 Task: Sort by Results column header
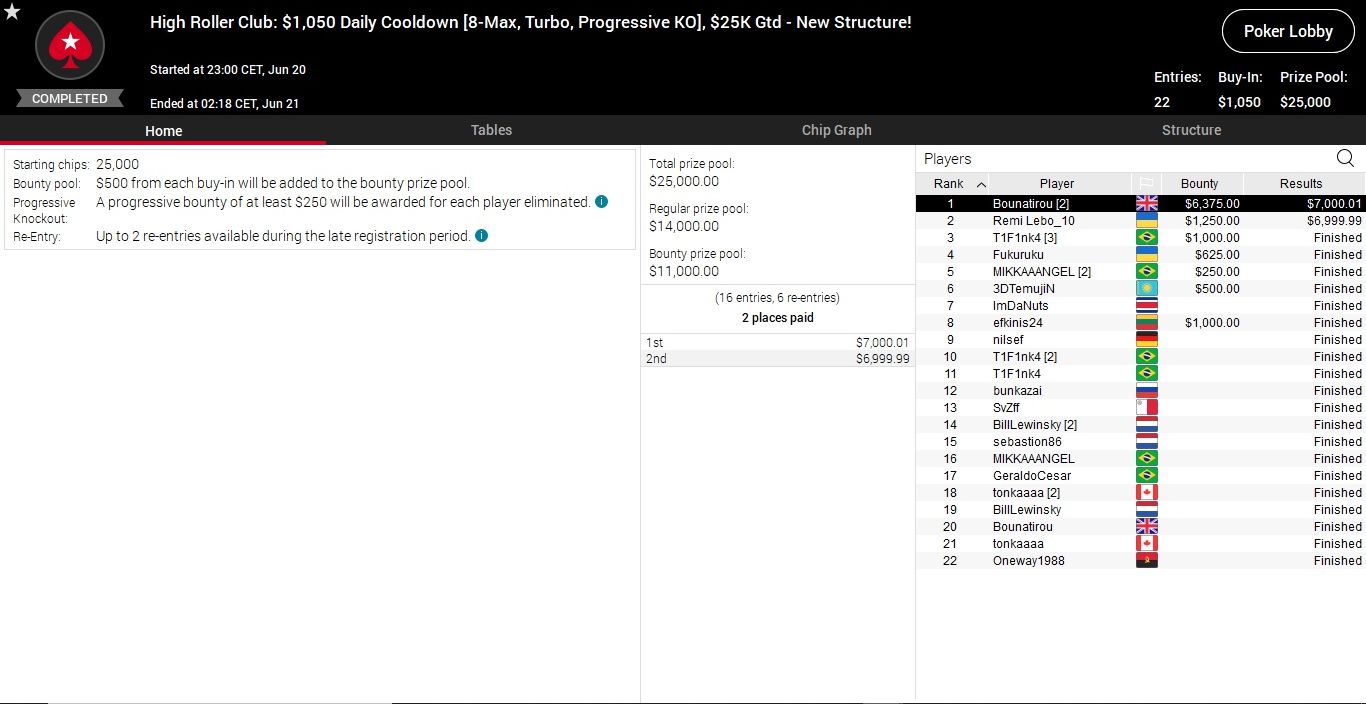(x=1300, y=184)
